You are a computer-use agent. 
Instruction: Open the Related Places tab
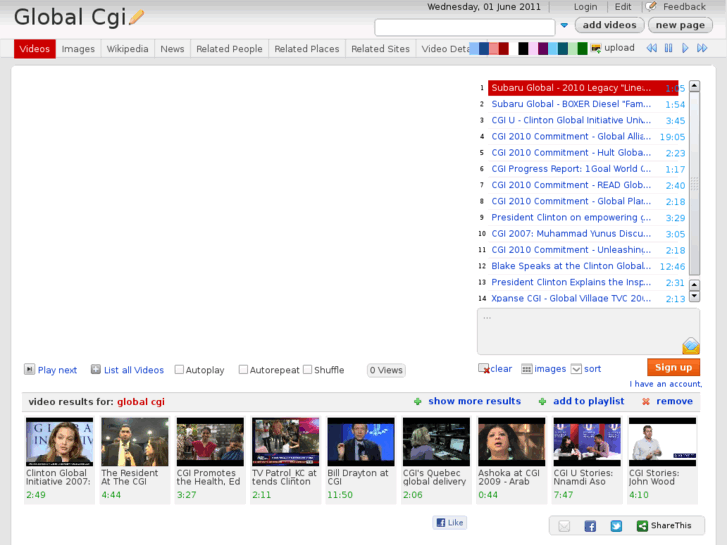(x=306, y=49)
